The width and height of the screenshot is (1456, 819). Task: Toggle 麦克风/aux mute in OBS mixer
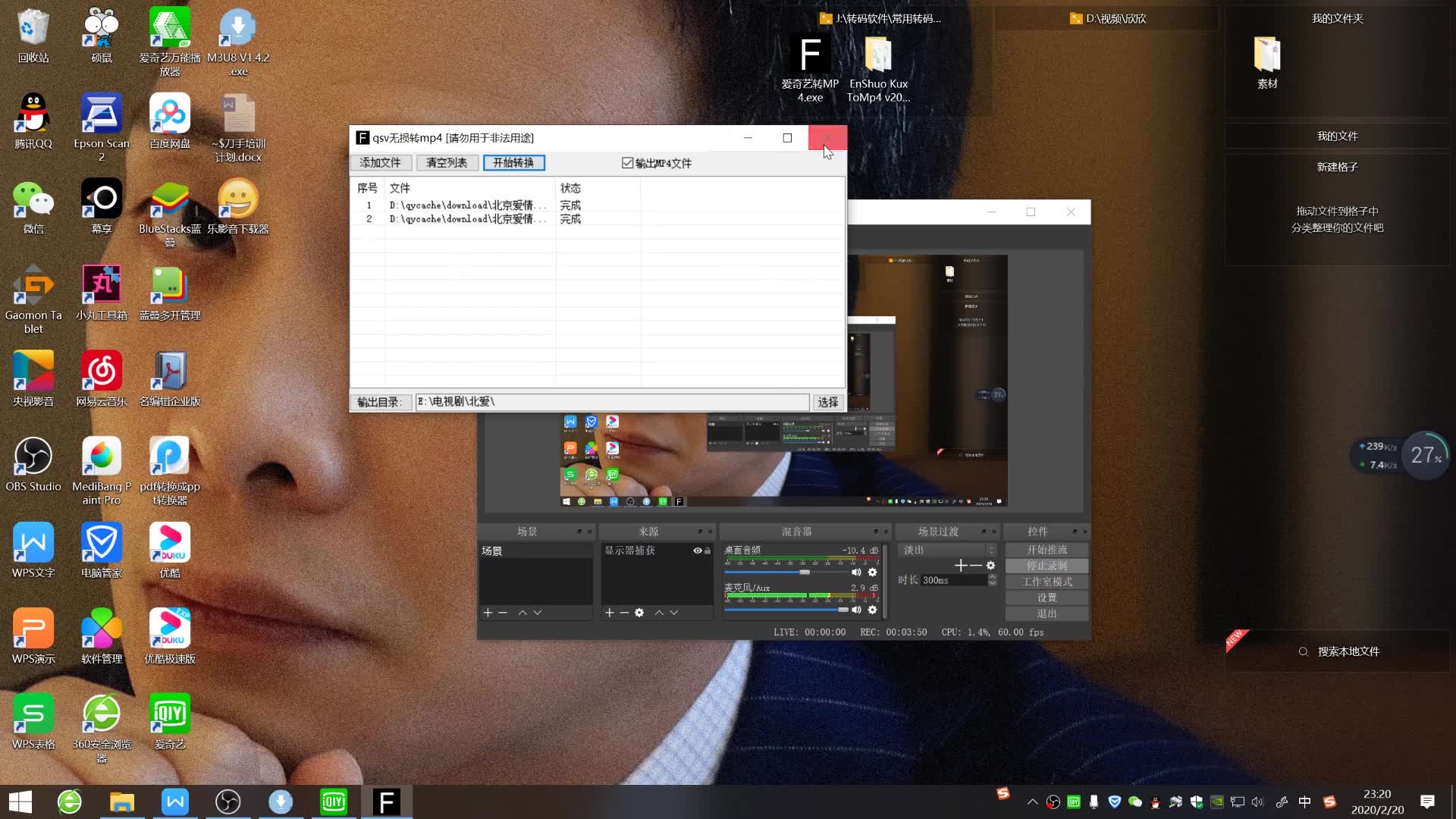pyautogui.click(x=856, y=609)
